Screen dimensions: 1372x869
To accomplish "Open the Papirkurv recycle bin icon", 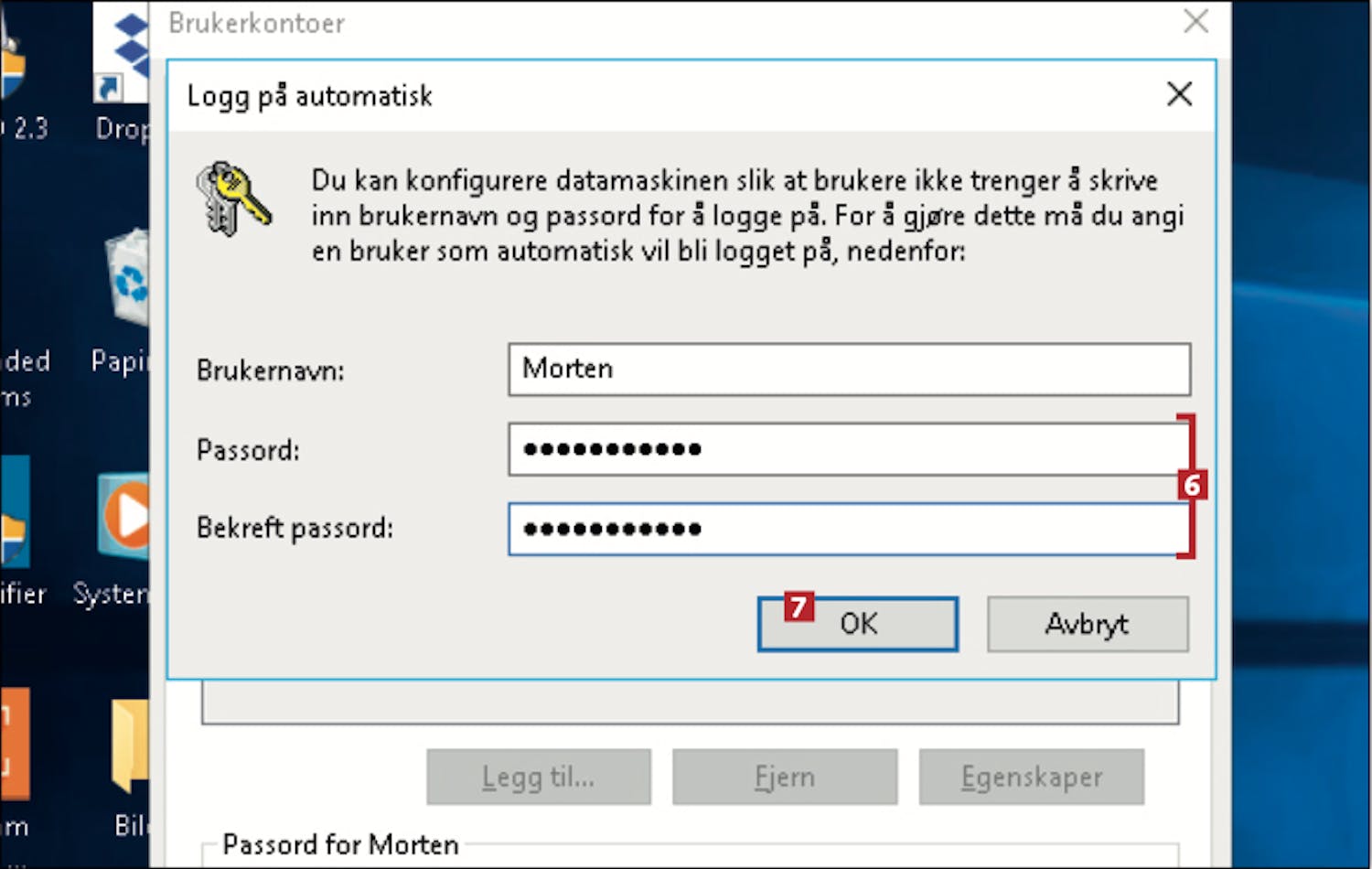I will (x=128, y=277).
